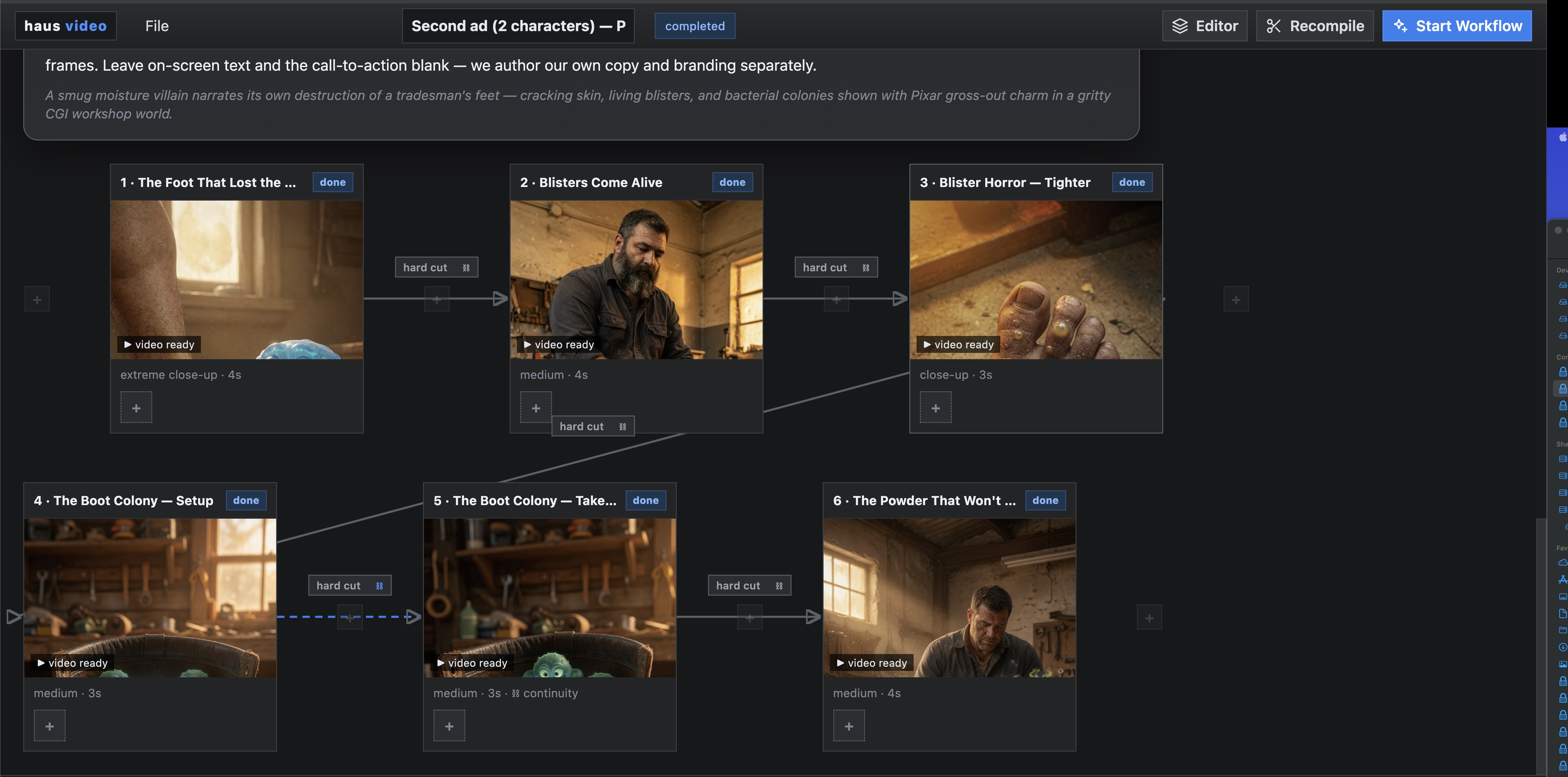Click the scissors icon on Recompile
The height and width of the screenshot is (777, 1568).
(1273, 26)
